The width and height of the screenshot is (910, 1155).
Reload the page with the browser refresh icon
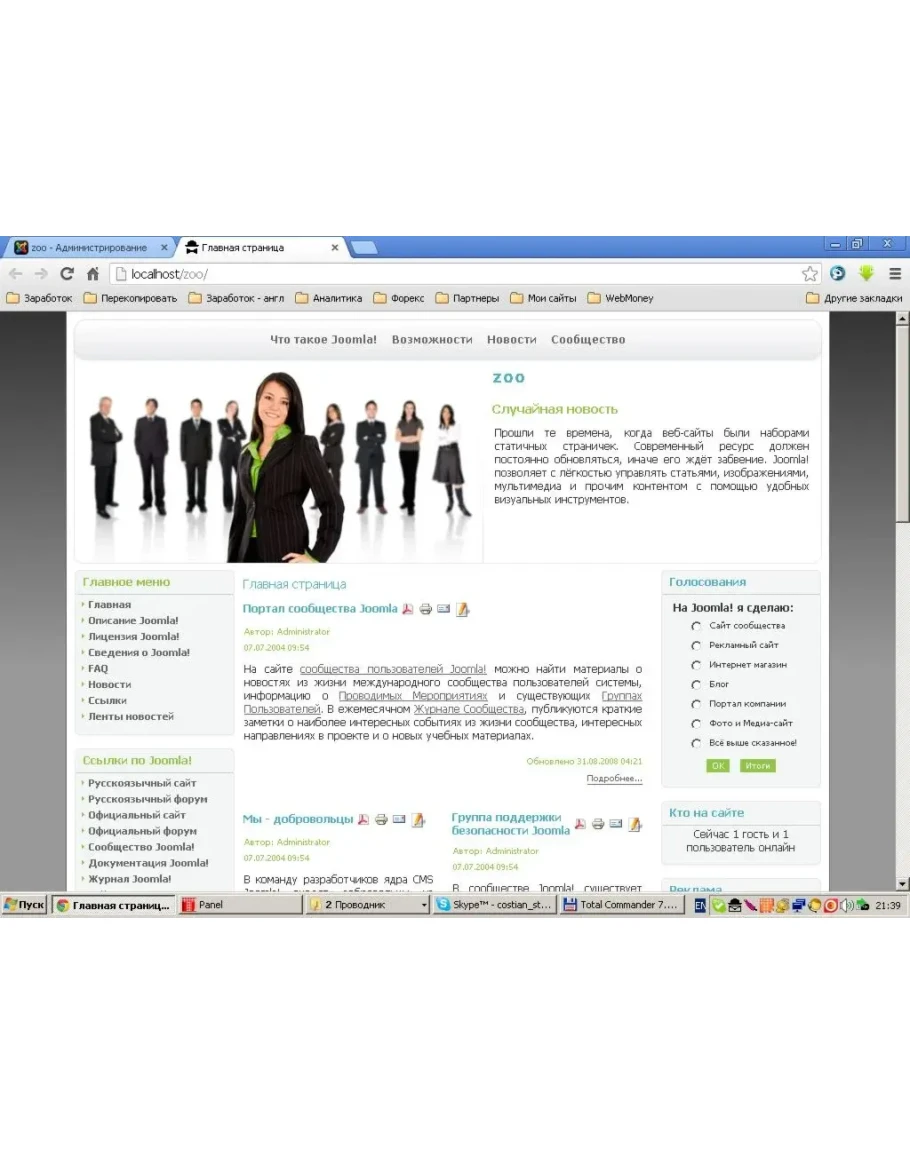coord(67,274)
